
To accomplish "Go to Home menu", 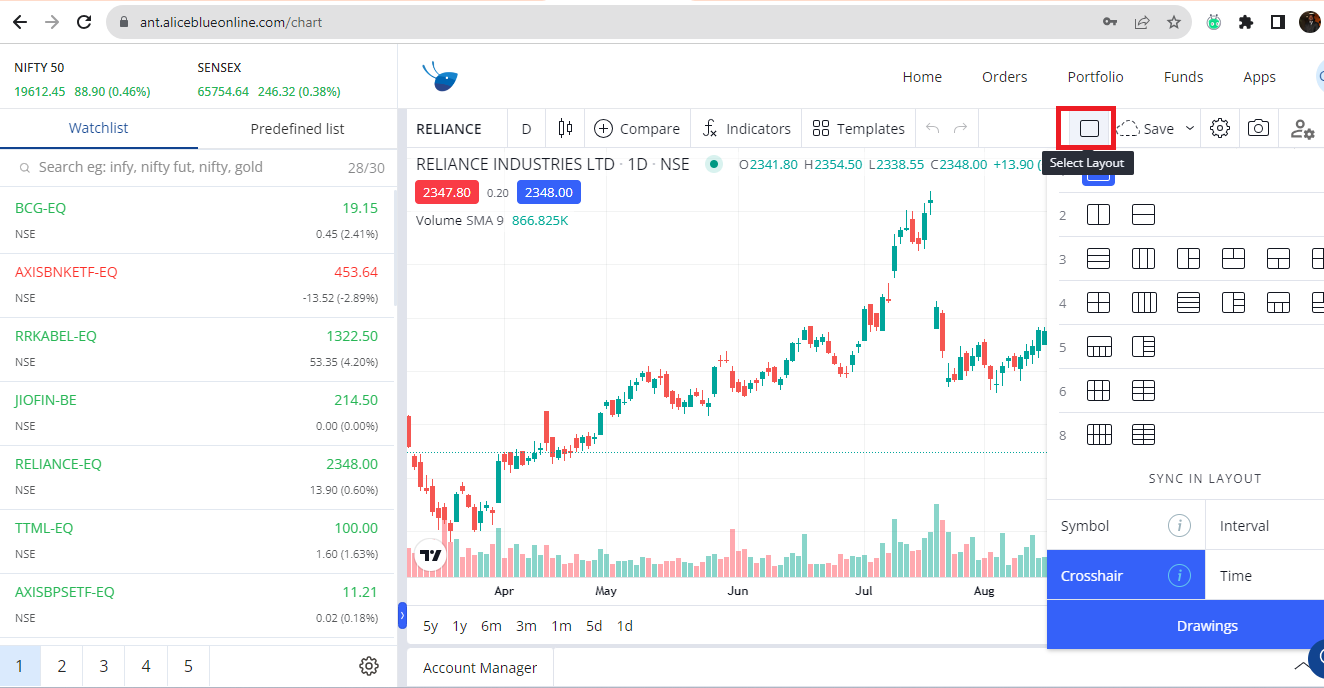I will click(922, 77).
